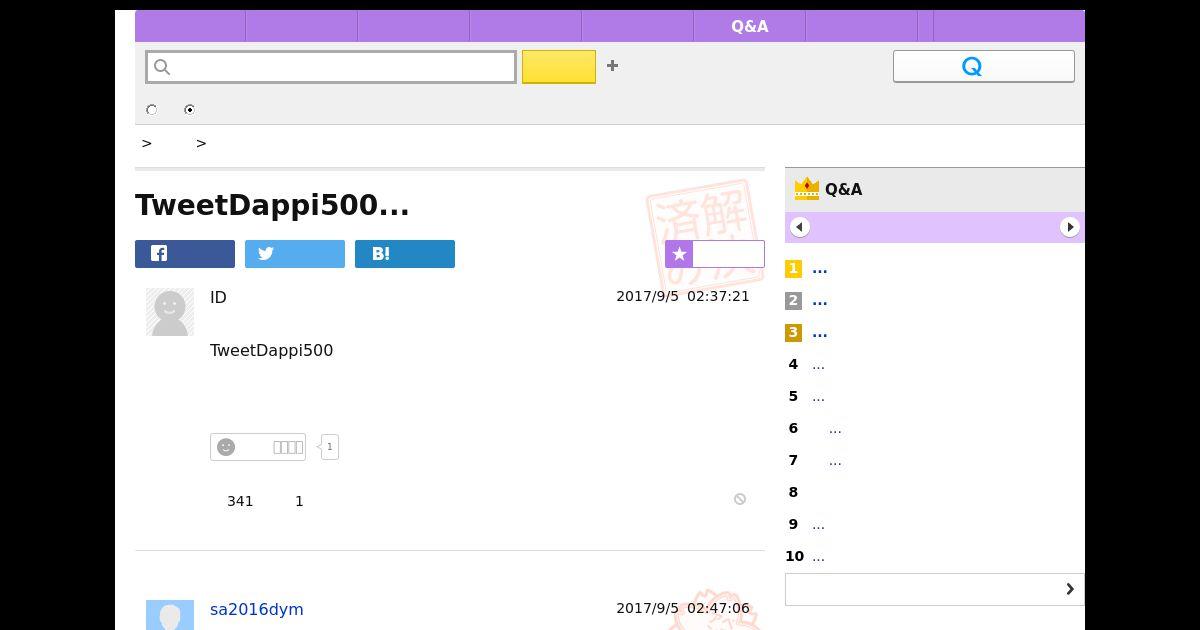This screenshot has width=1200, height=630.
Task: Click the plus icon beside the yellow button
Action: coord(612,66)
